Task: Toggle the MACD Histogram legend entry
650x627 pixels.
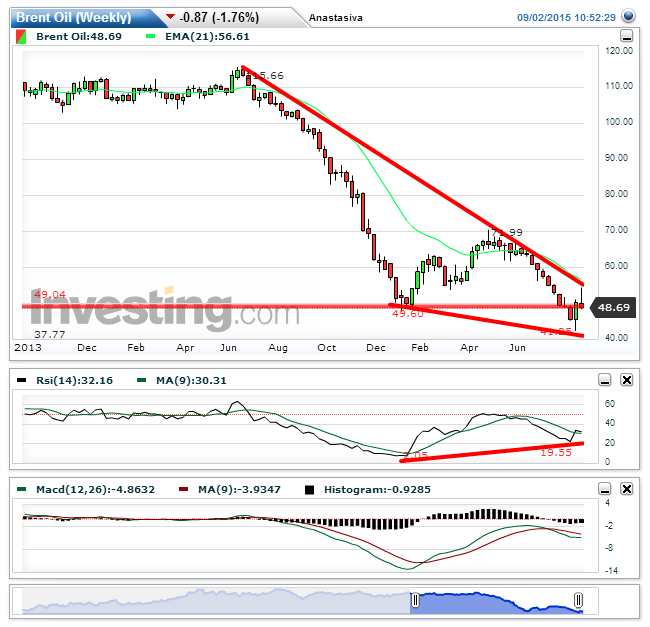Action: [x=308, y=490]
